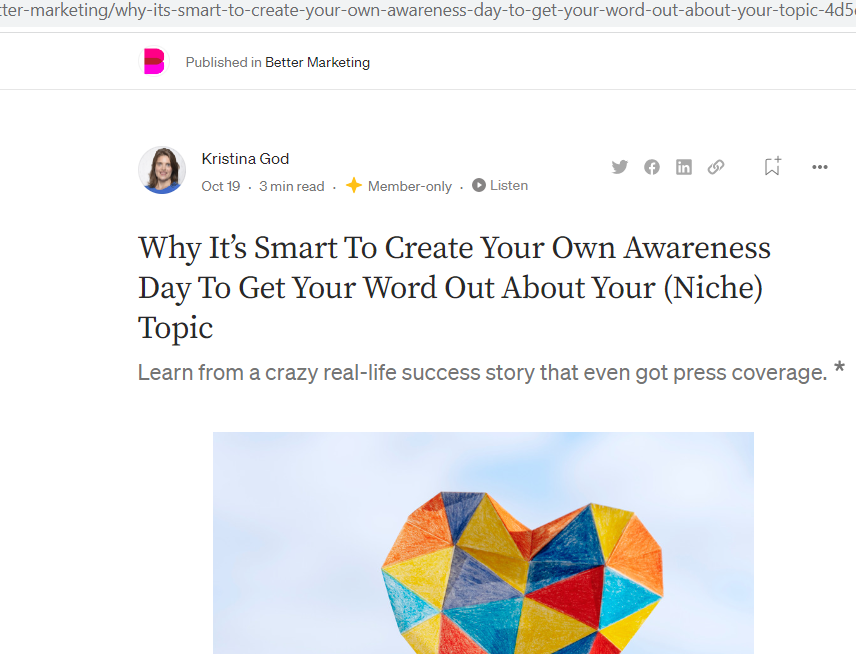Open the Better Marketing publication link

(x=317, y=62)
